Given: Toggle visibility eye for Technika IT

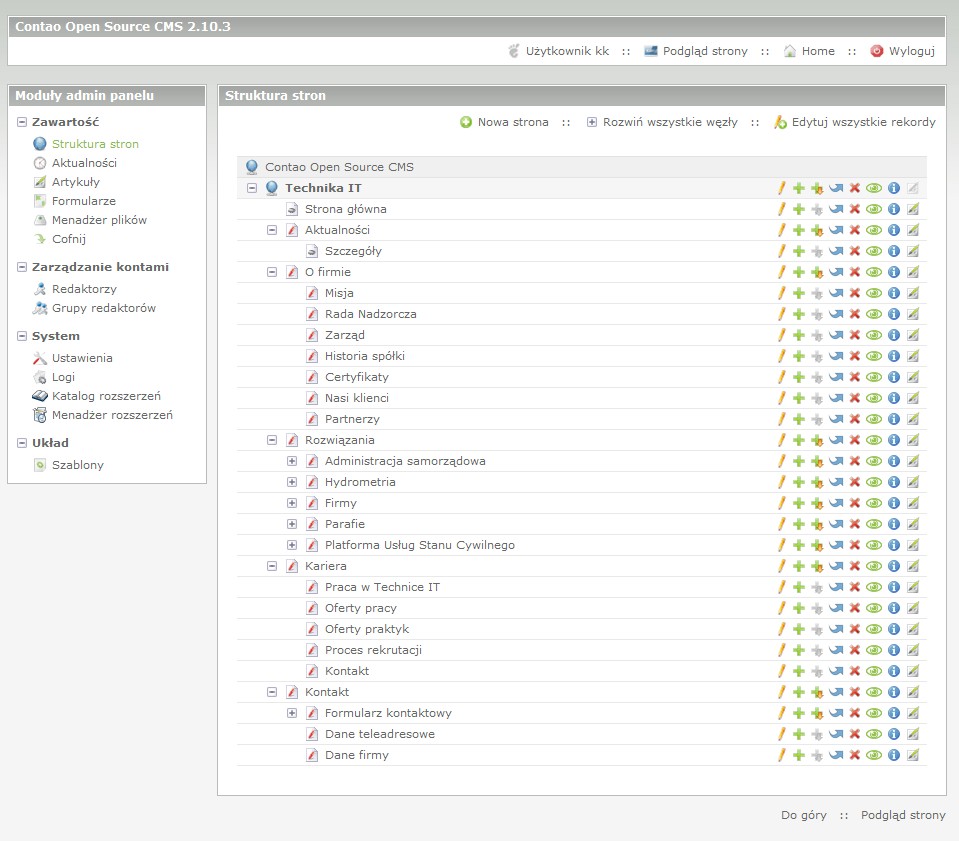Looking at the screenshot, I should tap(874, 188).
